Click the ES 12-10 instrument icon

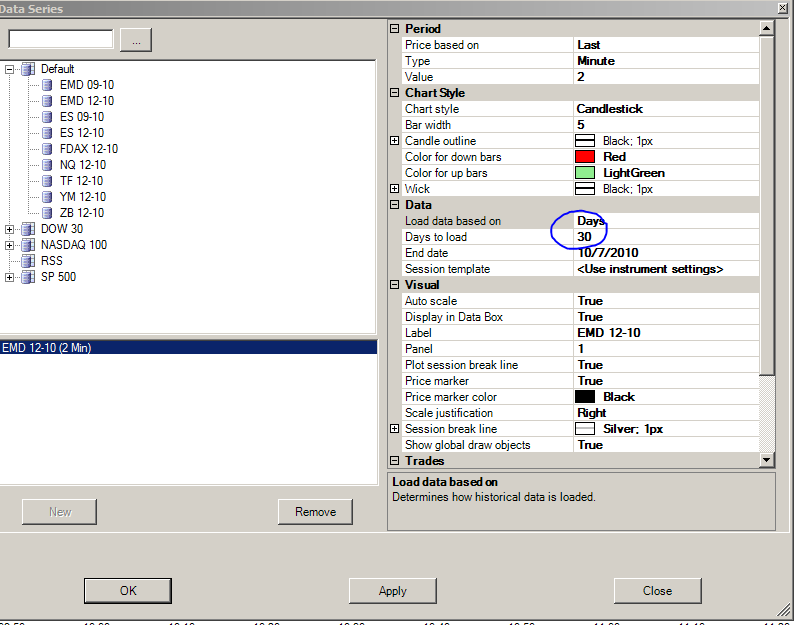[47, 133]
